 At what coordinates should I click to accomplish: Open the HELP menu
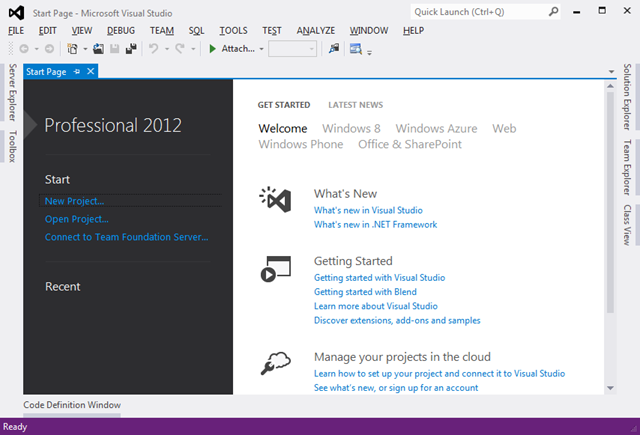(413, 31)
